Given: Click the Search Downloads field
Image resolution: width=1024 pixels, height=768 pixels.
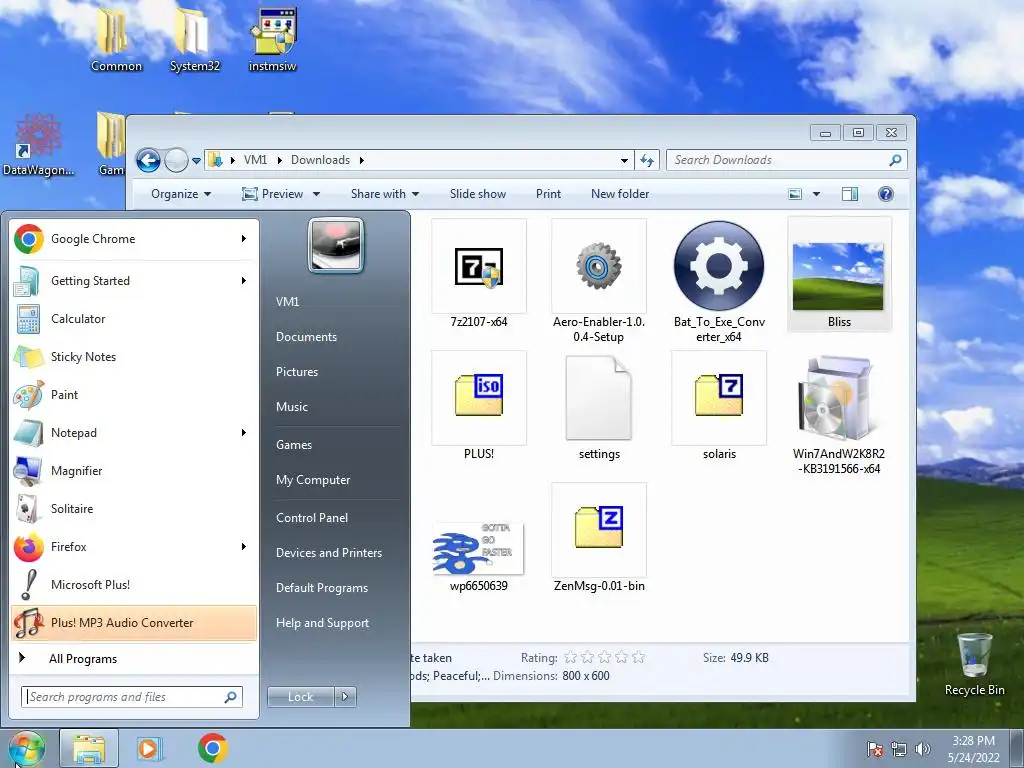Looking at the screenshot, I should [786, 160].
